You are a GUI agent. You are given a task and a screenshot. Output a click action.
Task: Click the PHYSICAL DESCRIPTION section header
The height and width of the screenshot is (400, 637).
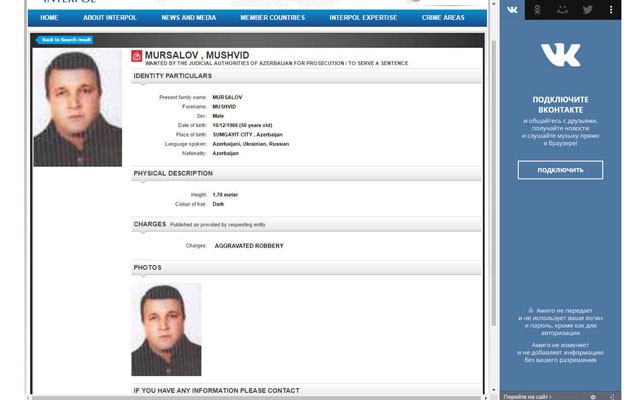pos(306,173)
